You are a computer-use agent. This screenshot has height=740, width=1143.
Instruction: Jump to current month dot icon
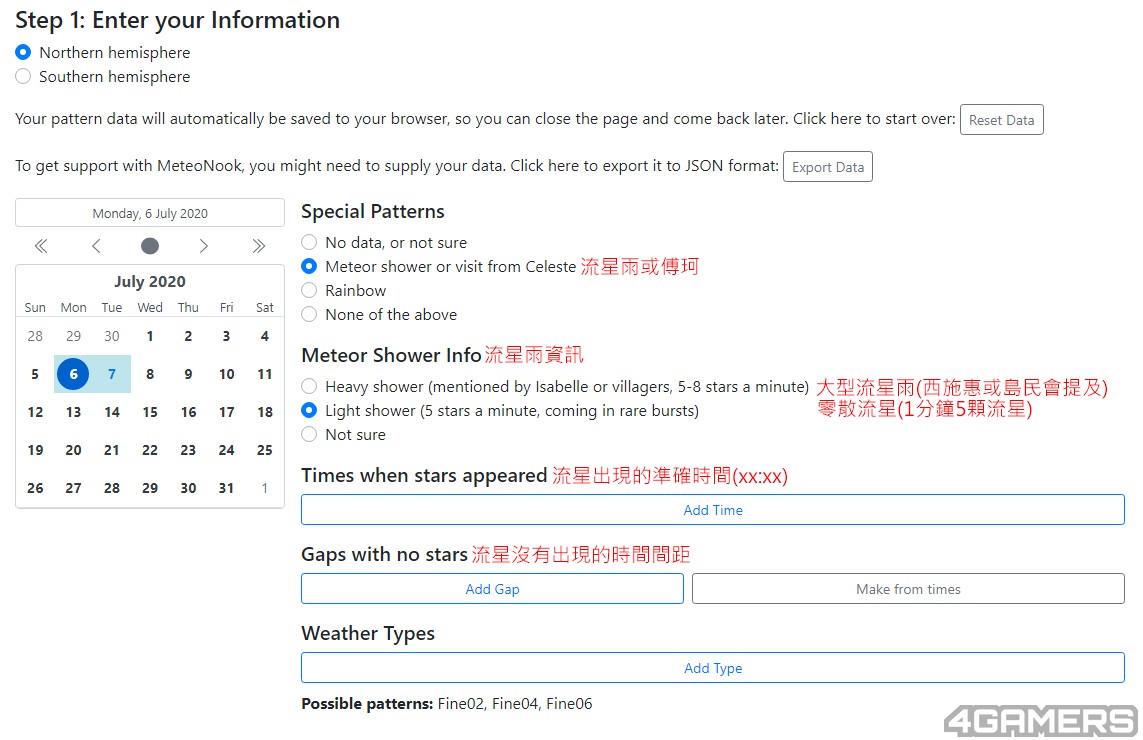click(x=149, y=246)
